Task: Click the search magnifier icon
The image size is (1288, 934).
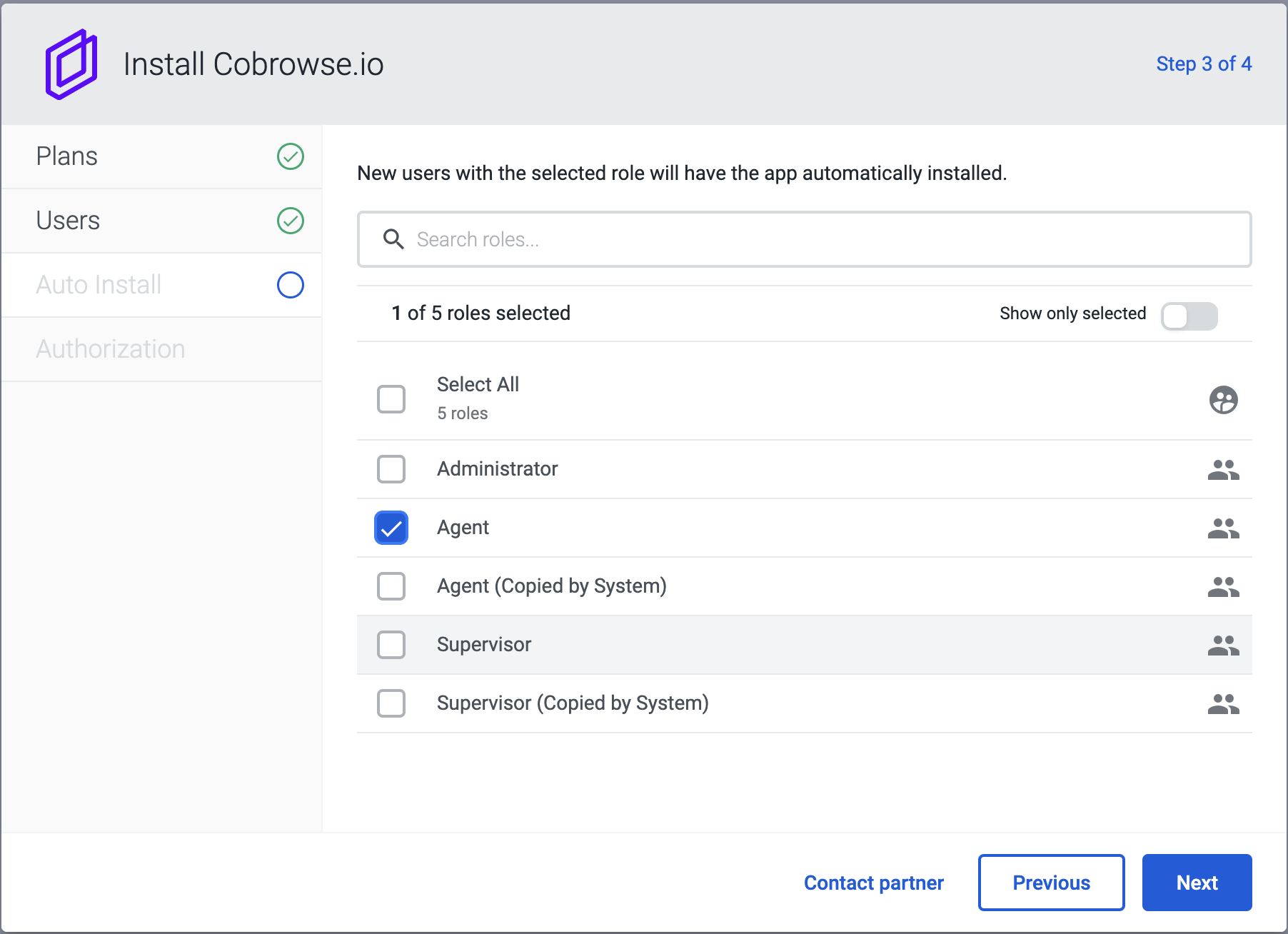Action: click(x=393, y=239)
